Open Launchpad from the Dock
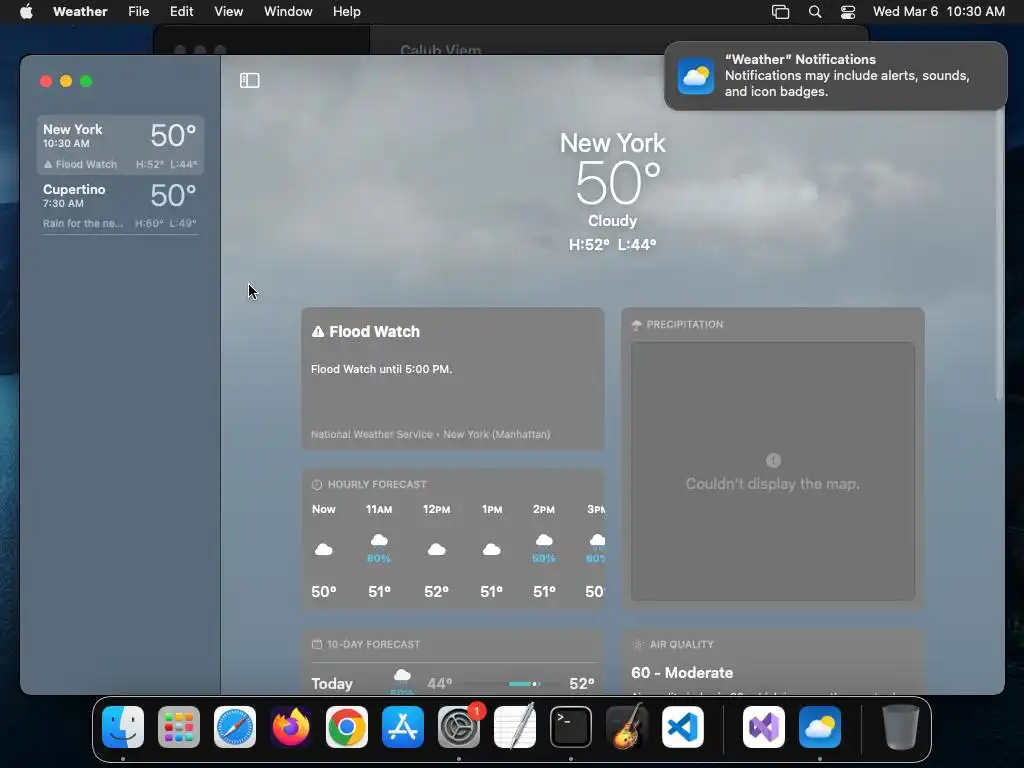Screen dimensions: 1024x768 [179, 727]
